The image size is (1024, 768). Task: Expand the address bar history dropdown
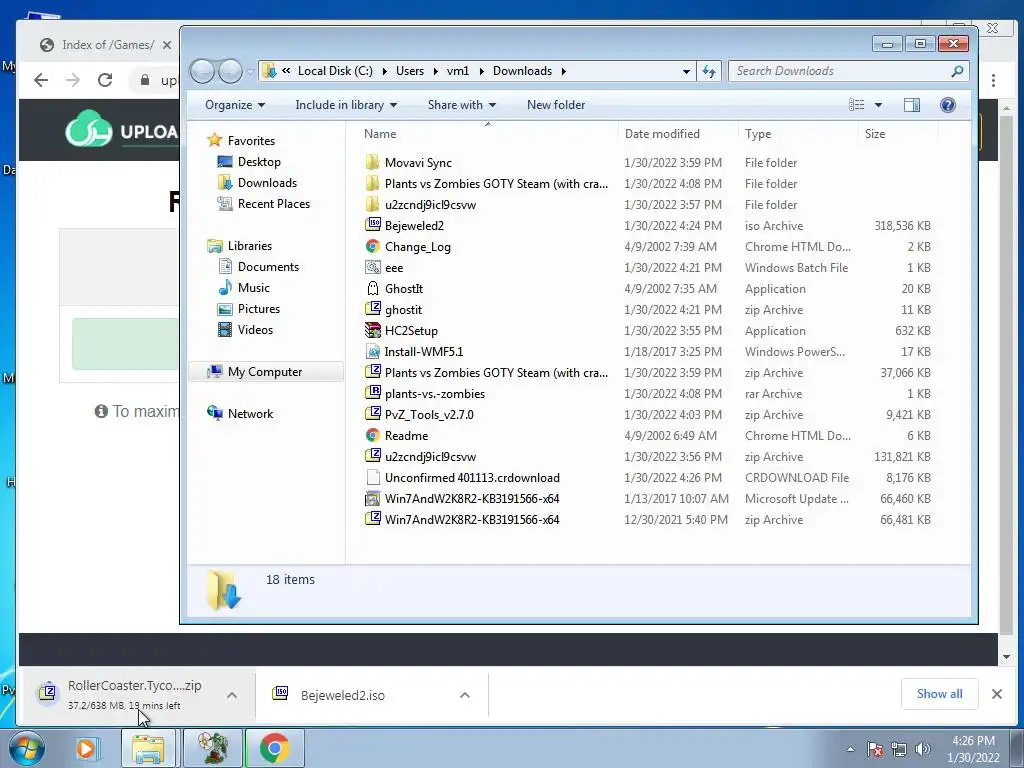[686, 71]
